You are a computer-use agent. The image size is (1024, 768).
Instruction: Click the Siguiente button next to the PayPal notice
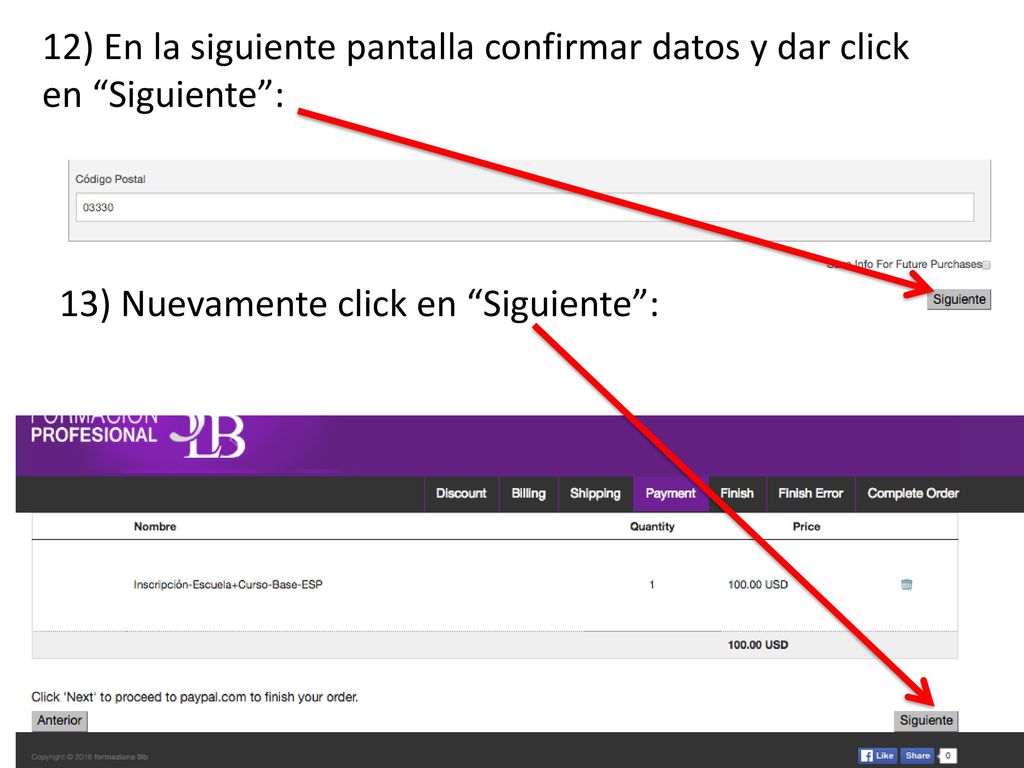coord(926,720)
